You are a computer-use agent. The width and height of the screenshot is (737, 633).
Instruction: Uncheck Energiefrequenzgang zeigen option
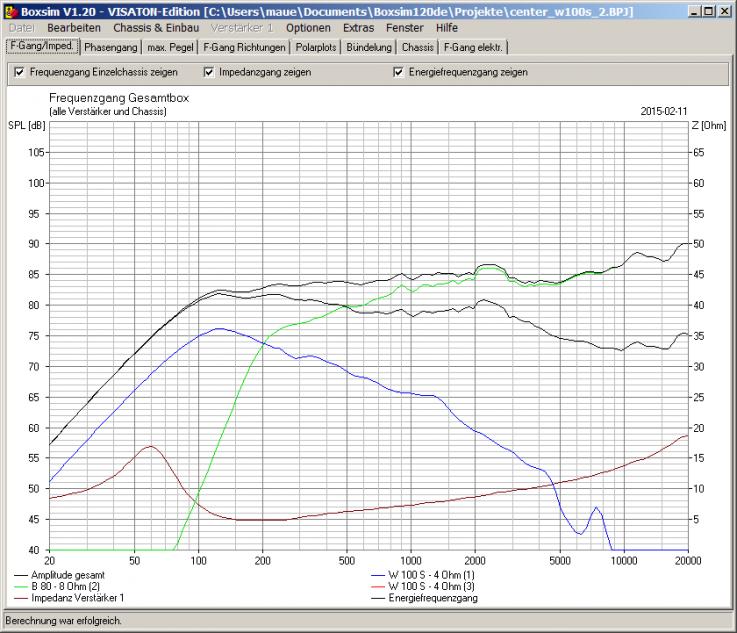pyautogui.click(x=399, y=72)
